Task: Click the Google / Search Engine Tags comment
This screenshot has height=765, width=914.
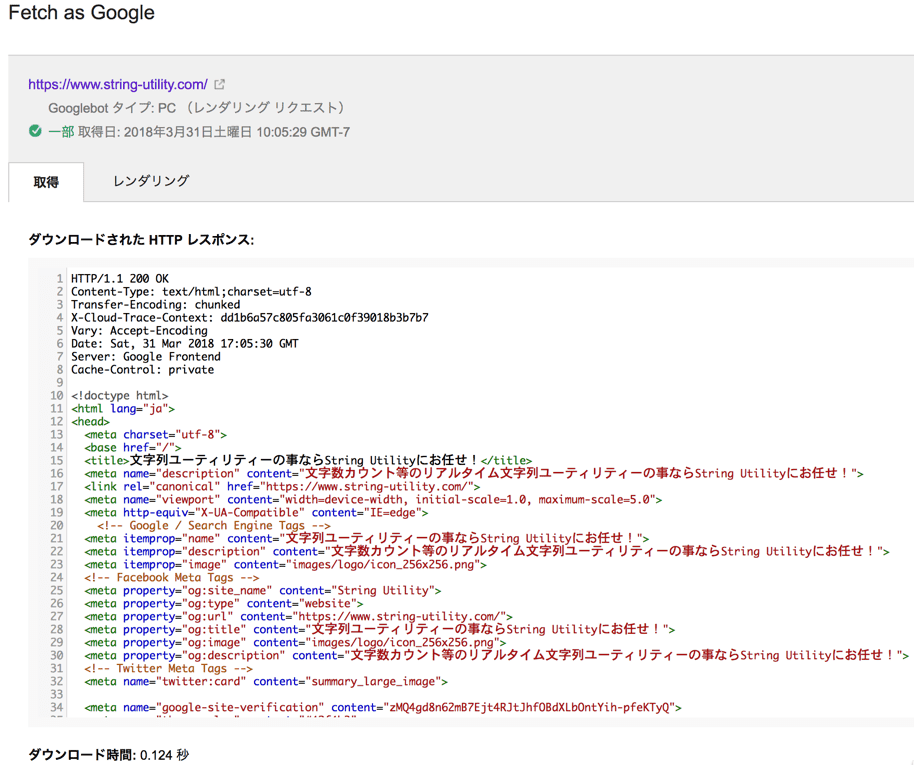Action: [x=214, y=525]
